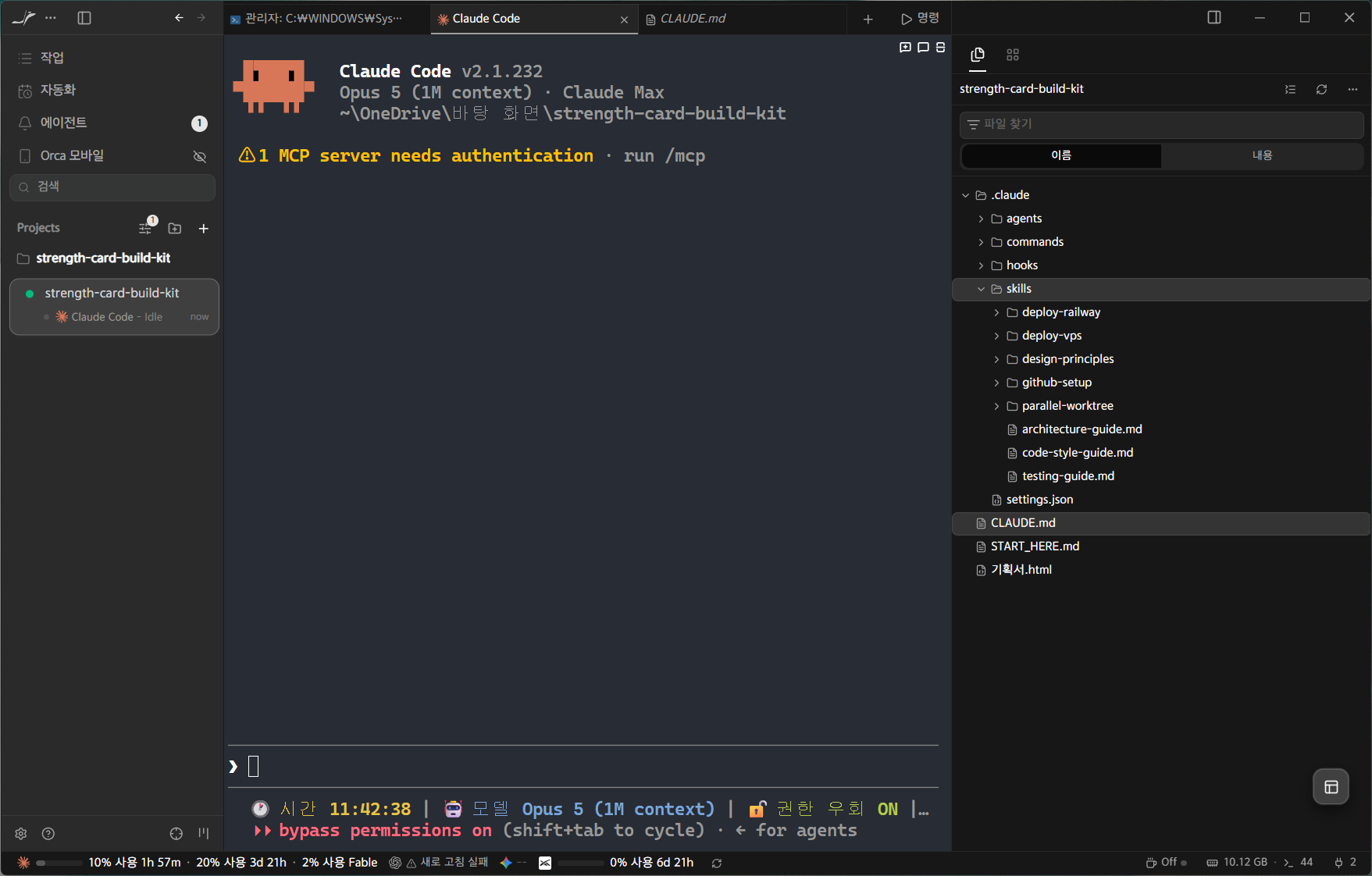Viewport: 1372px width, 876px height.
Task: Open 자동화 in the left sidebar
Action: (x=112, y=91)
